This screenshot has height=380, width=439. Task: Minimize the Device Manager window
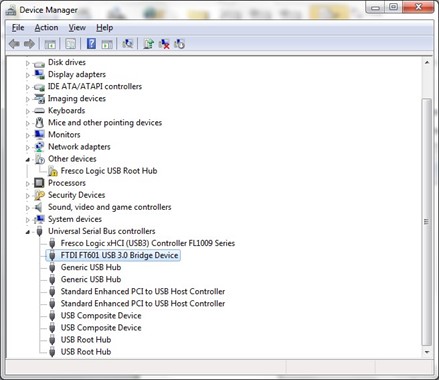pos(375,7)
